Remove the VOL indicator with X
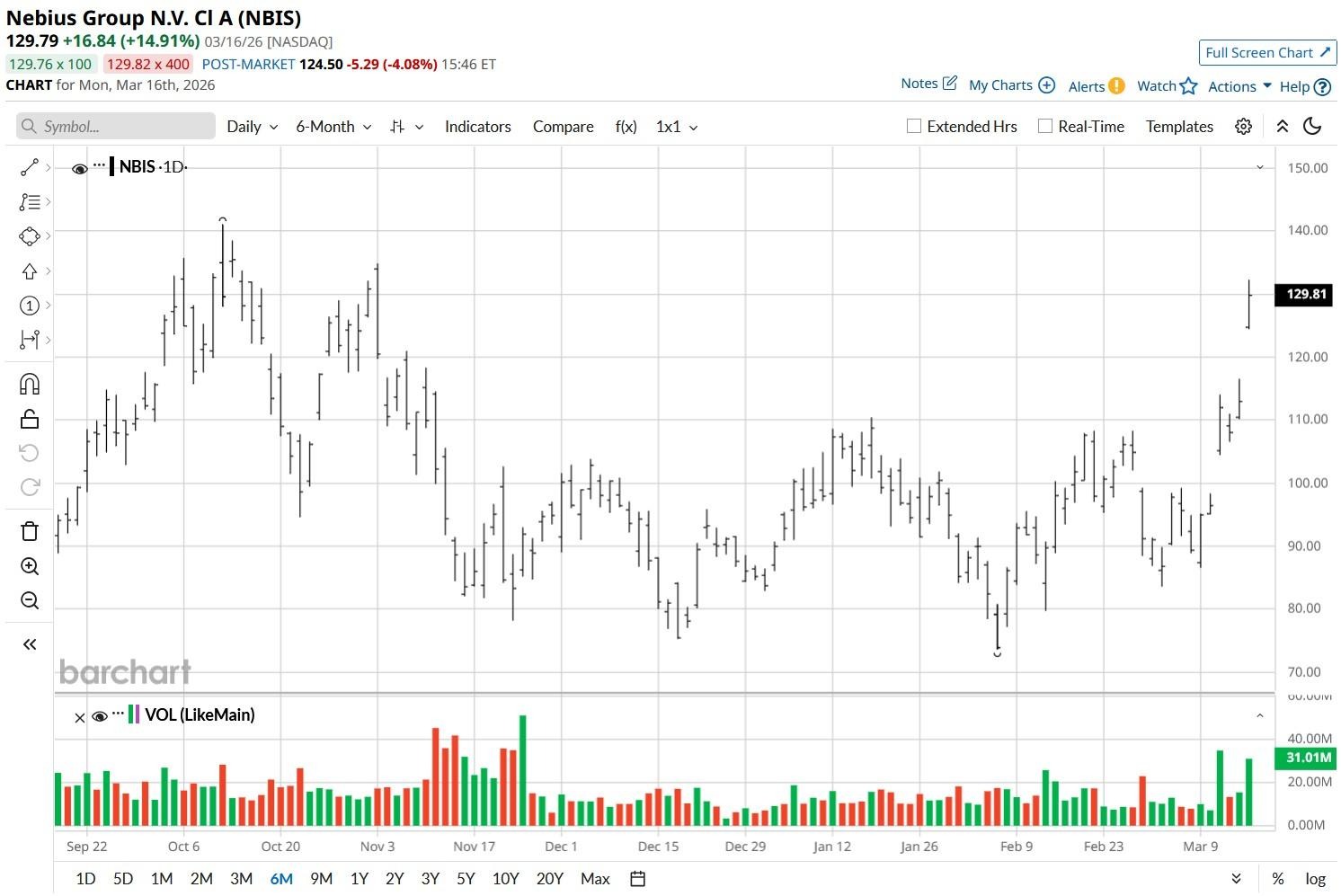Viewport: 1341px width, 896px height. tap(79, 717)
